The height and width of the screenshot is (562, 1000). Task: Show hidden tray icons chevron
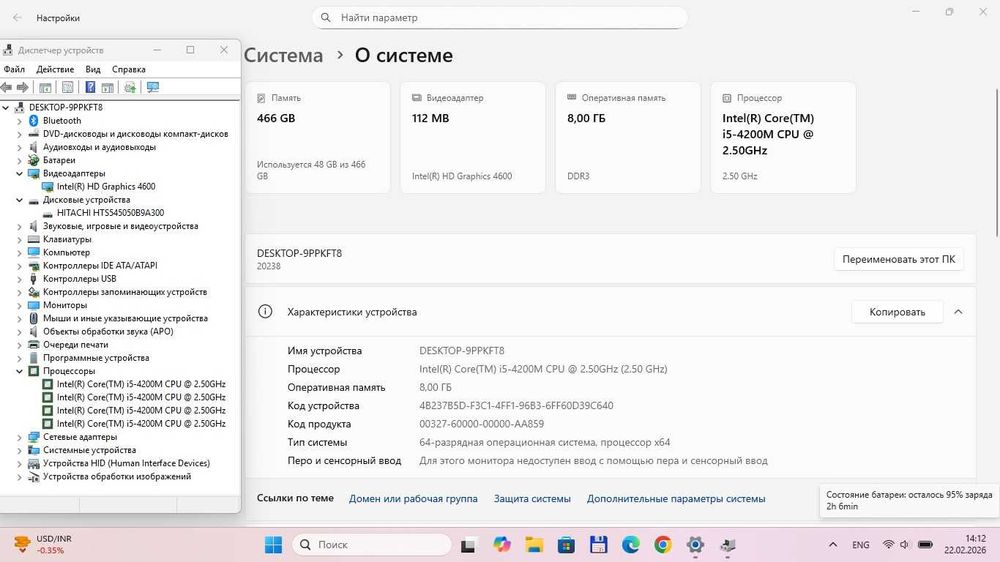tap(833, 545)
